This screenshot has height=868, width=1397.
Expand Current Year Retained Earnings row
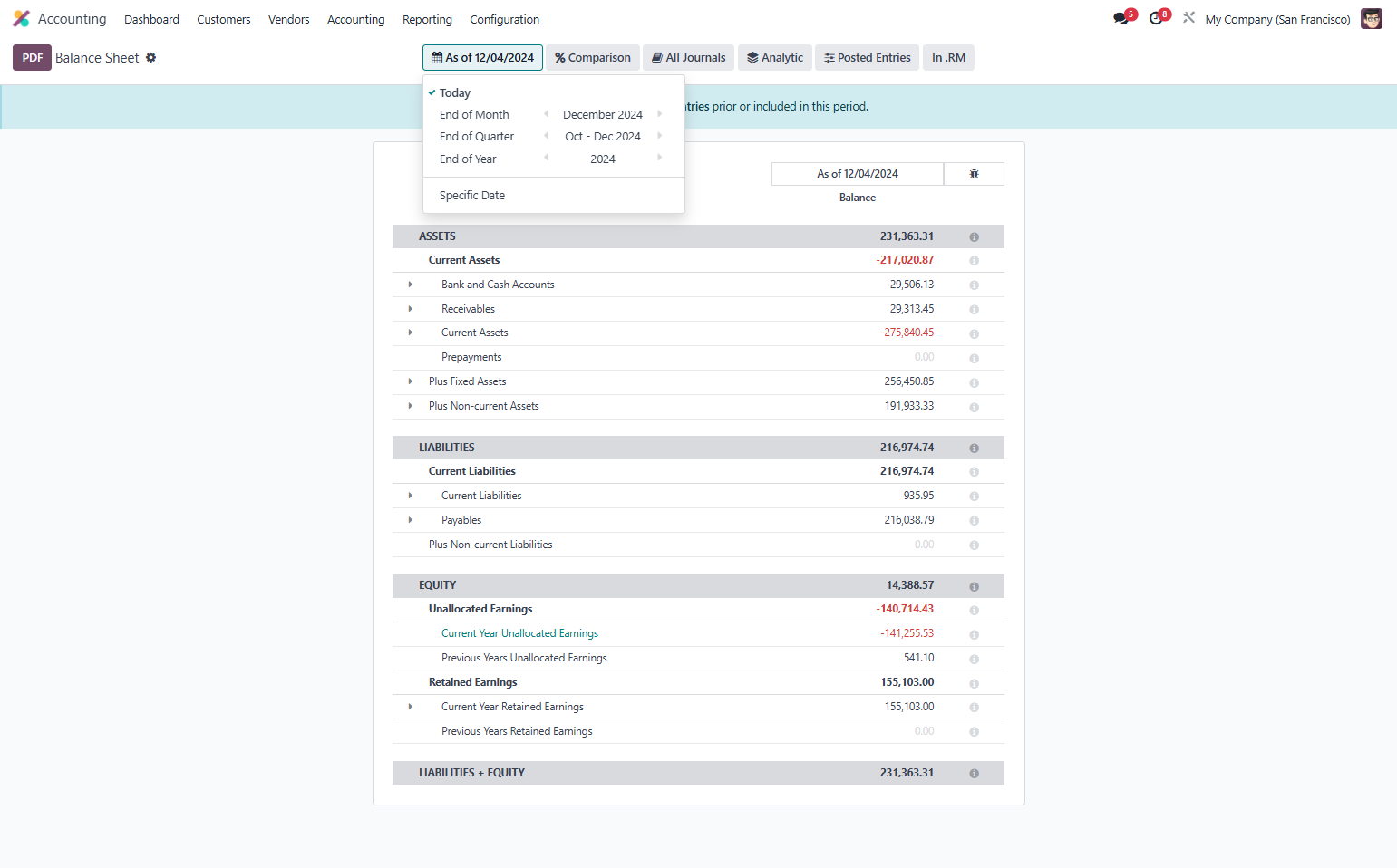(411, 707)
